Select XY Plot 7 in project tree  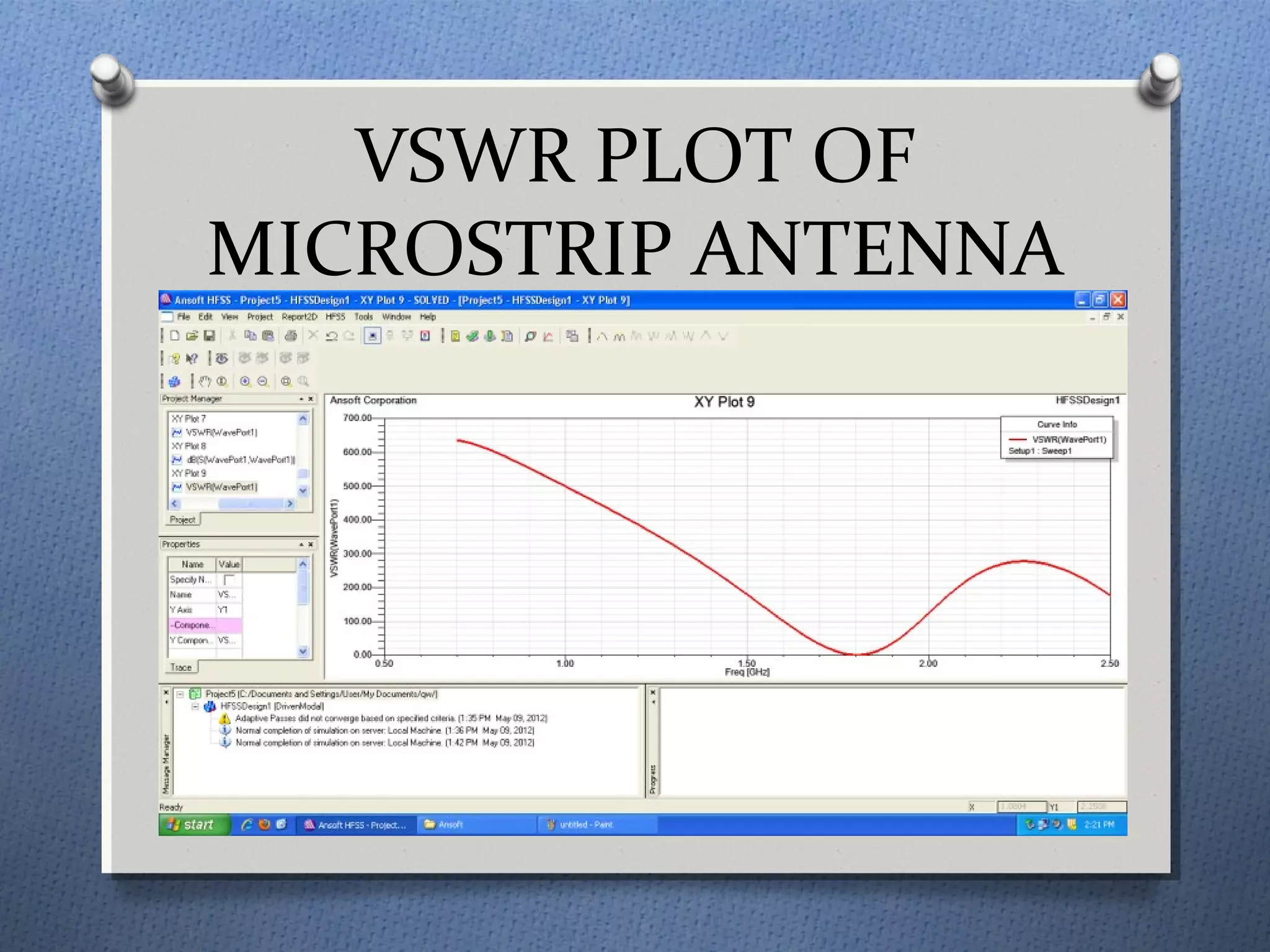189,419
